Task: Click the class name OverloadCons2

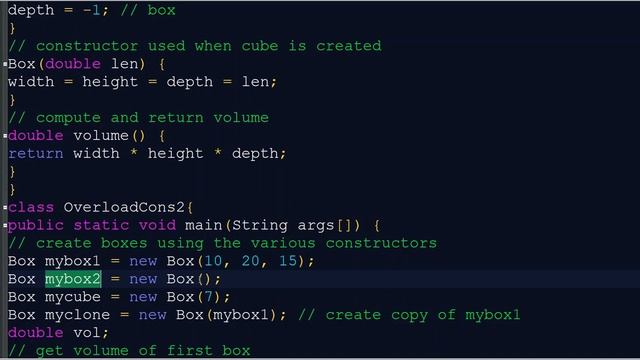Action: (x=124, y=207)
